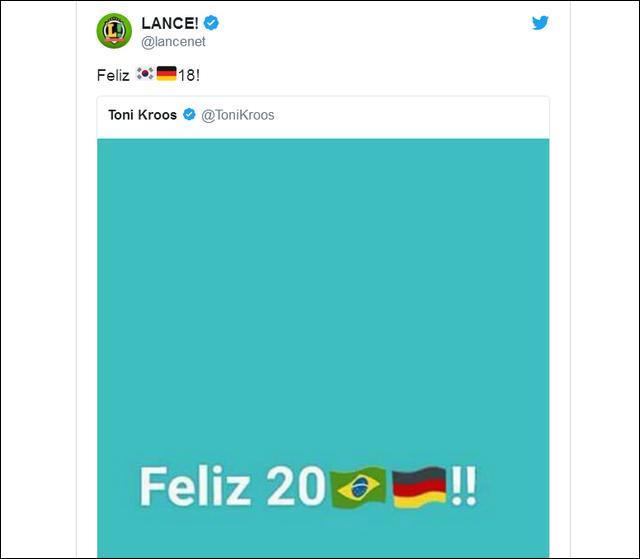Viewport: 640px width, 559px height.
Task: Click Toni Kroos's verified badge
Action: click(189, 115)
